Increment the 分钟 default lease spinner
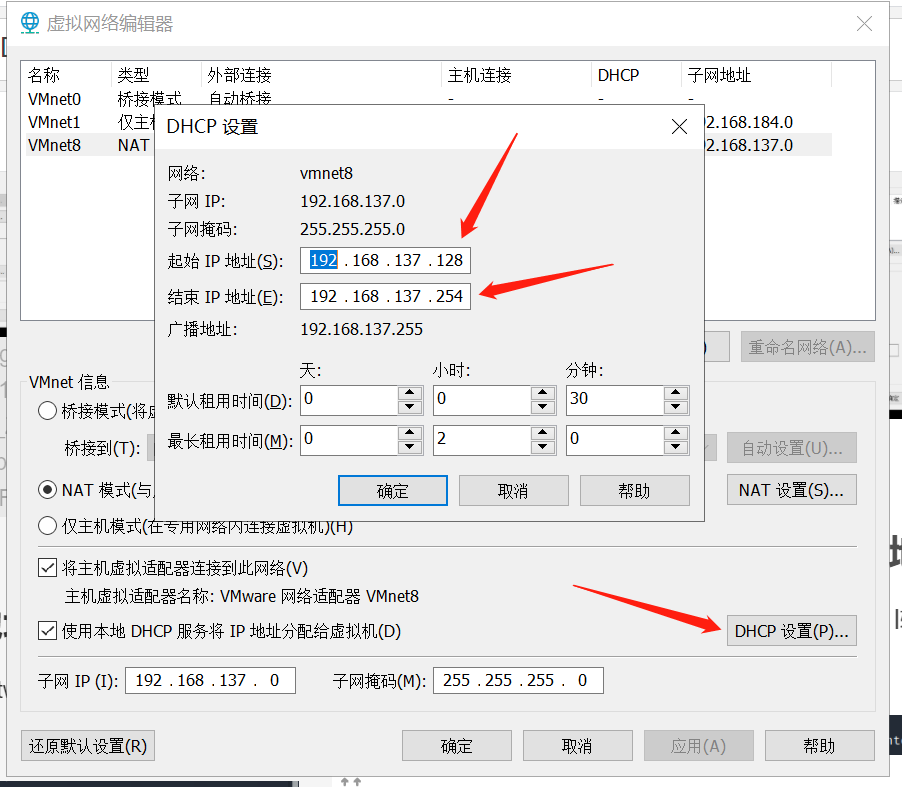Screen dimensions: 902x787 675,394
